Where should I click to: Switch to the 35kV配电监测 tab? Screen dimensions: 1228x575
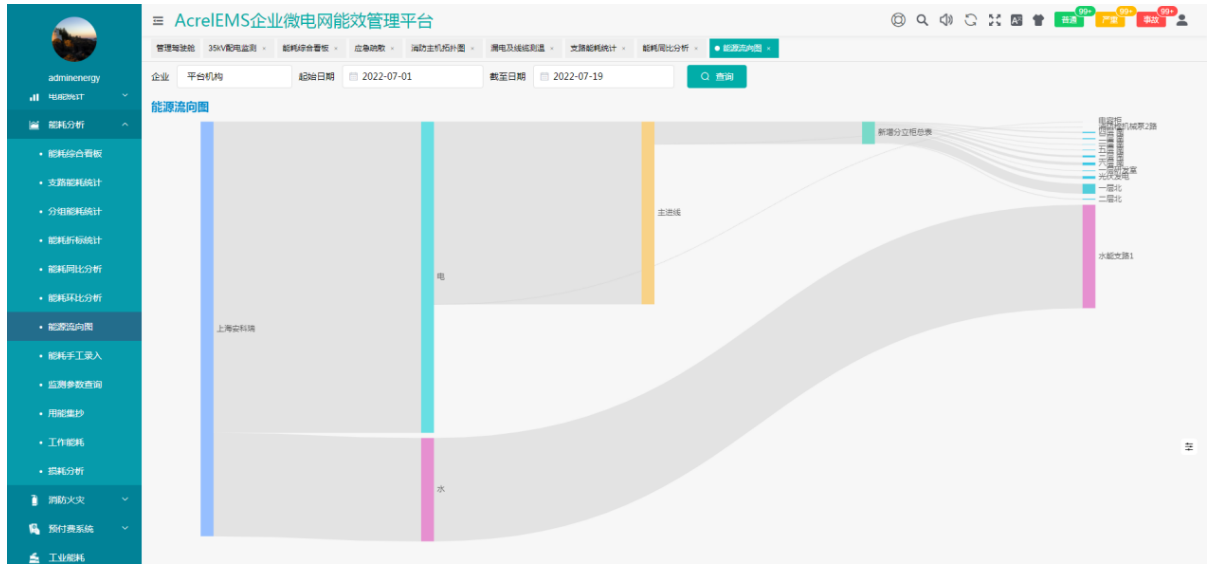tap(232, 48)
